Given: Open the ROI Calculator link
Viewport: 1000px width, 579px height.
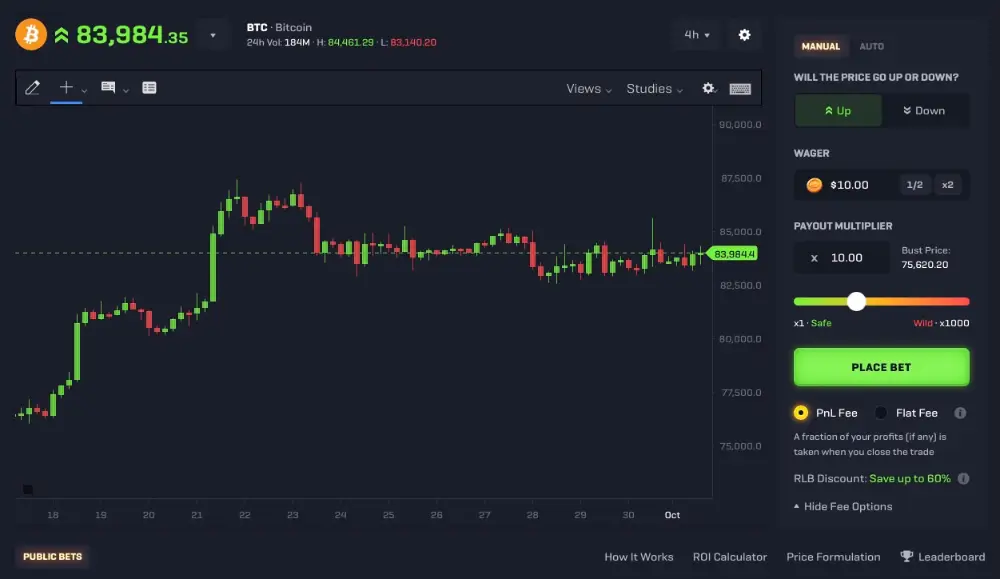Looking at the screenshot, I should [730, 557].
